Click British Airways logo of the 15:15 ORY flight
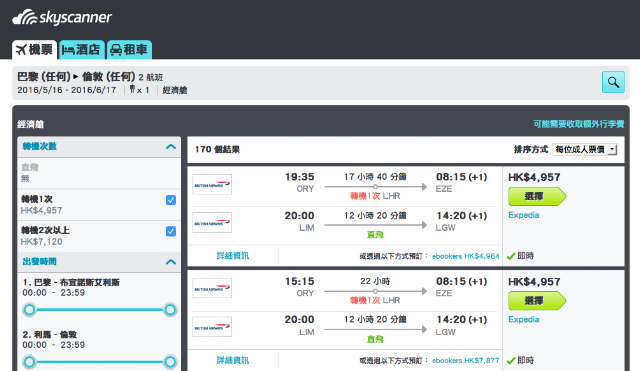Viewport: 640px width, 371px height. 212,289
